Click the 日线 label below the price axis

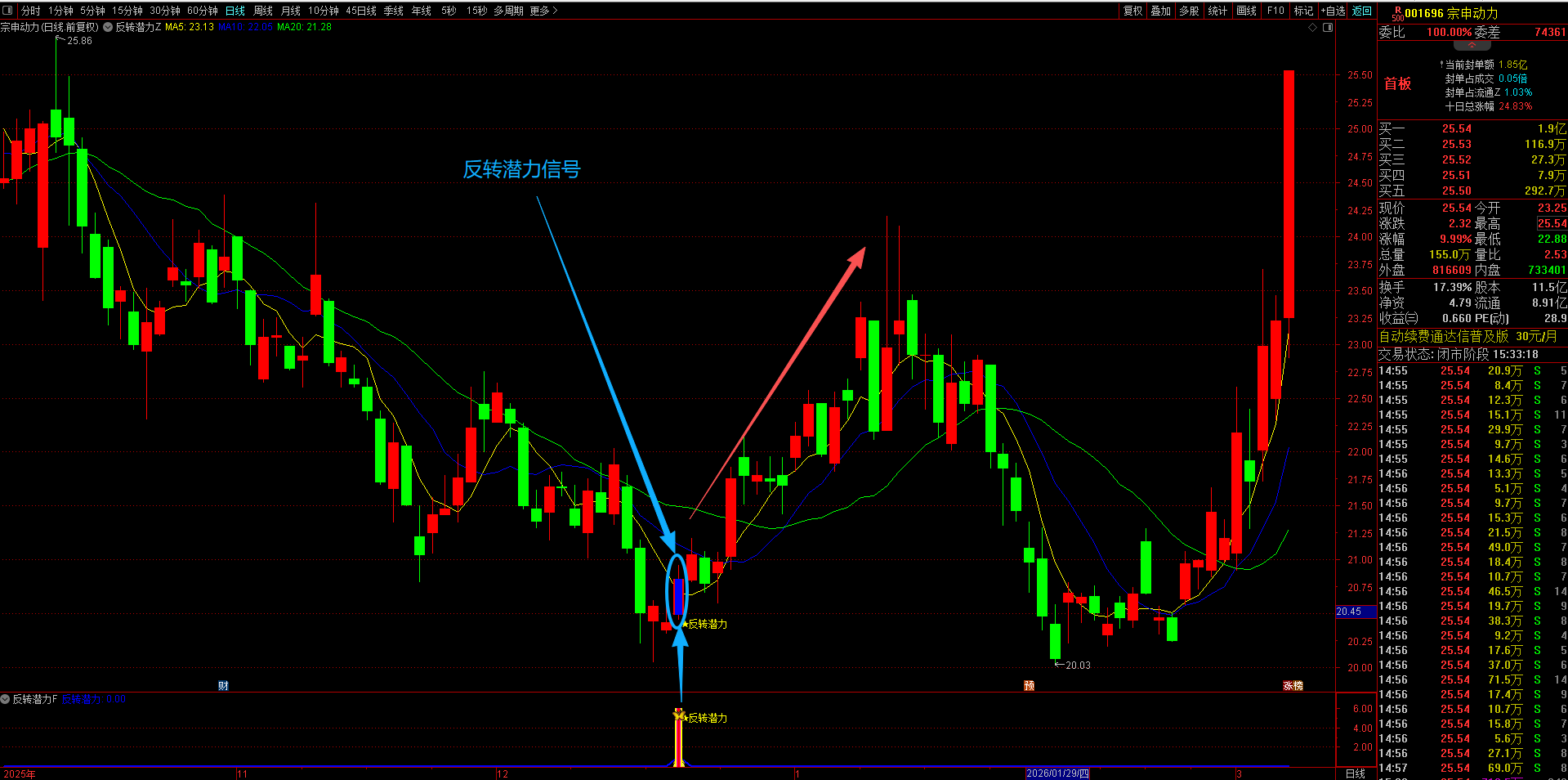pos(1356,773)
